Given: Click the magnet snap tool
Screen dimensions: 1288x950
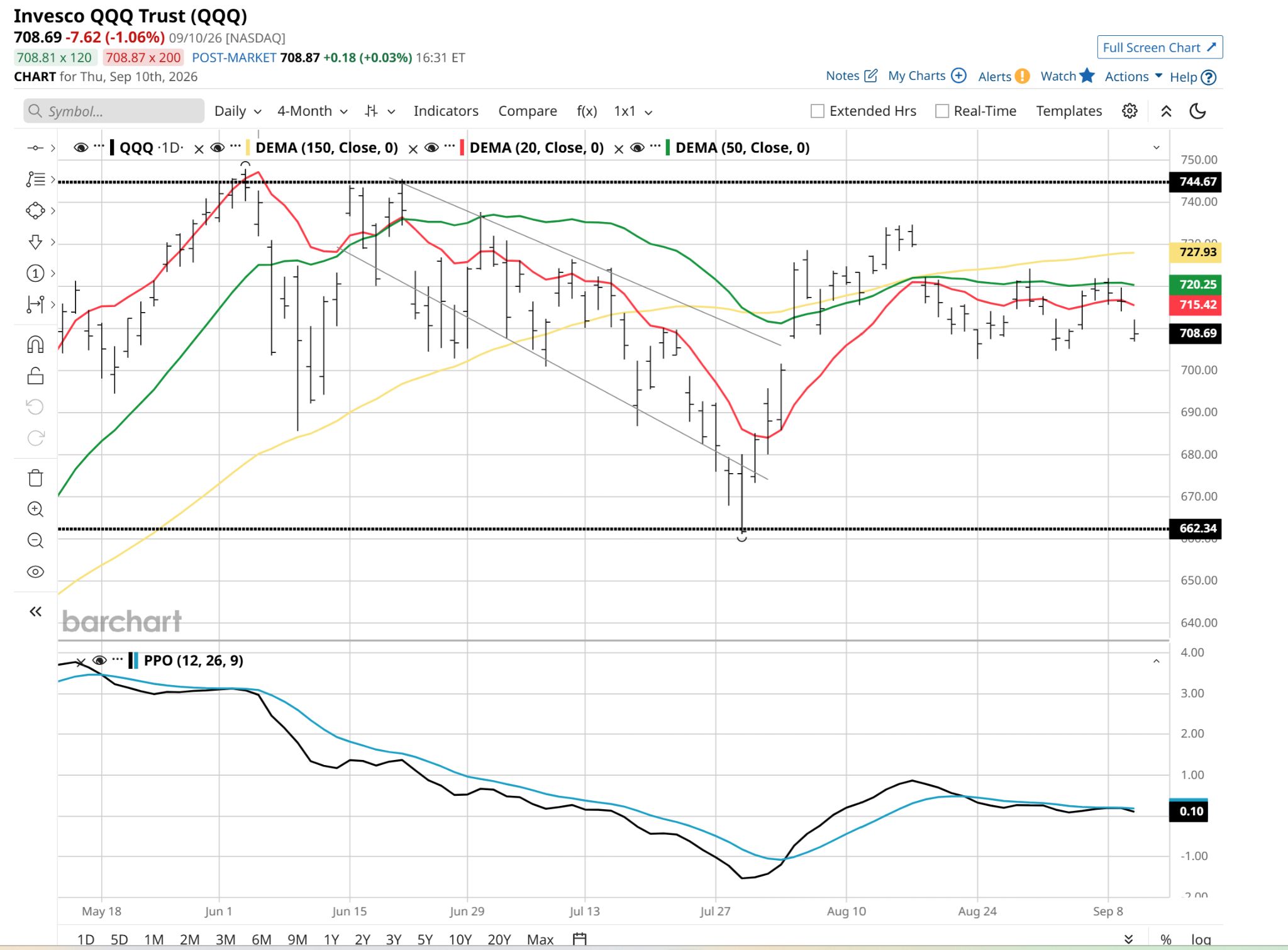Looking at the screenshot, I should pyautogui.click(x=35, y=344).
